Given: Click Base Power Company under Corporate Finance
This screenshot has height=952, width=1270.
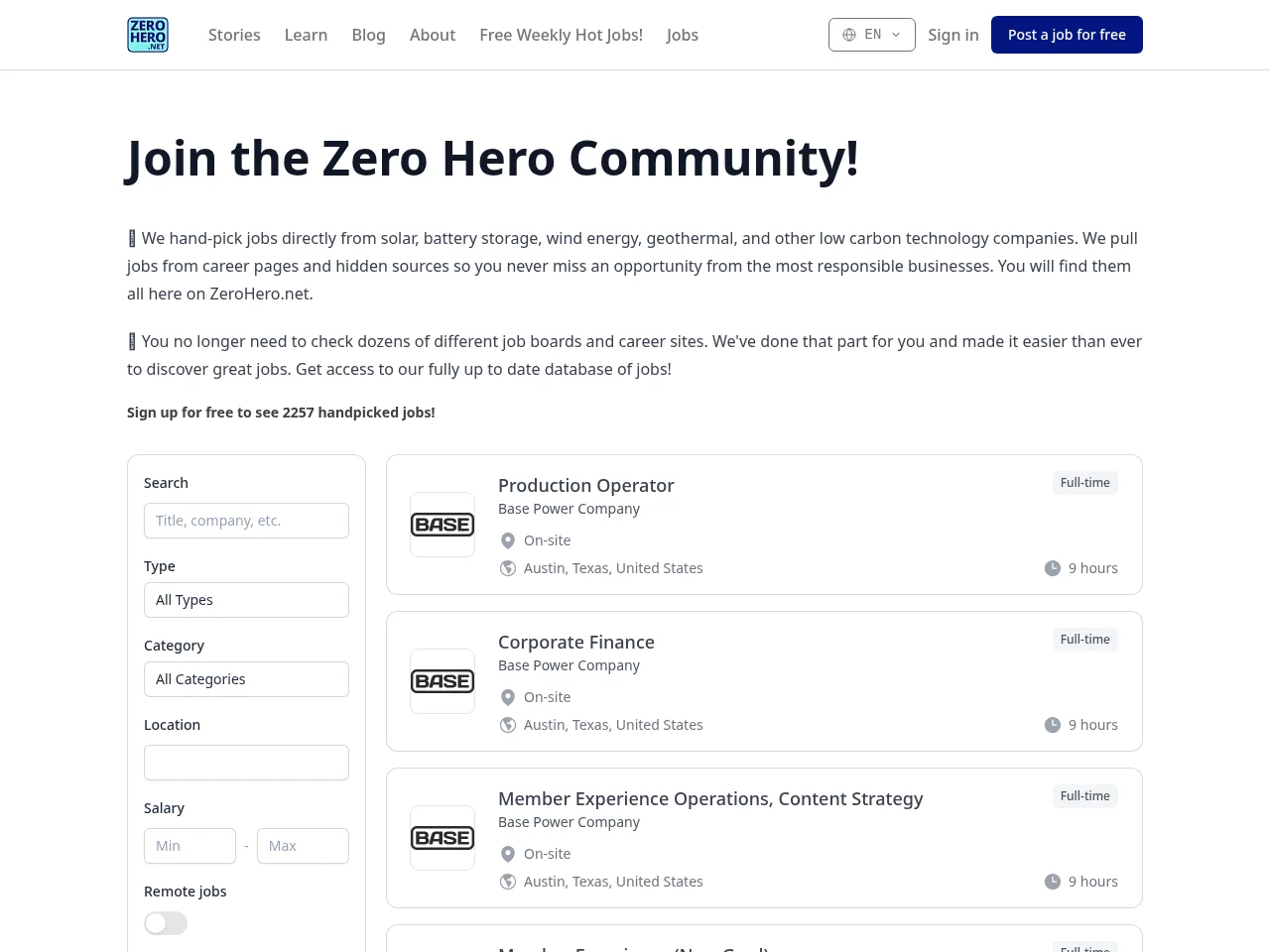Looking at the screenshot, I should [x=569, y=665].
